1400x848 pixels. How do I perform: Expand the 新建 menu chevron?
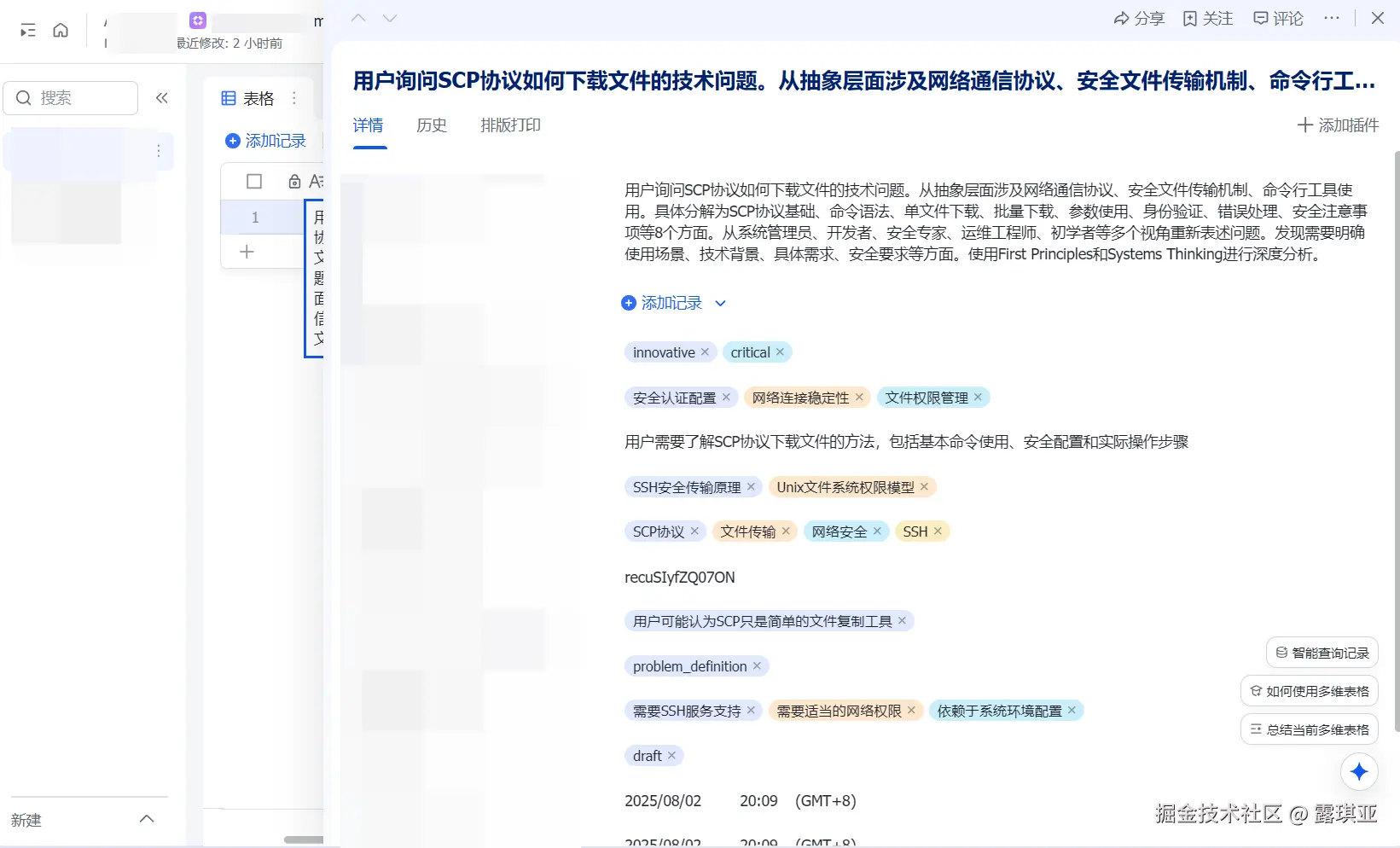147,820
